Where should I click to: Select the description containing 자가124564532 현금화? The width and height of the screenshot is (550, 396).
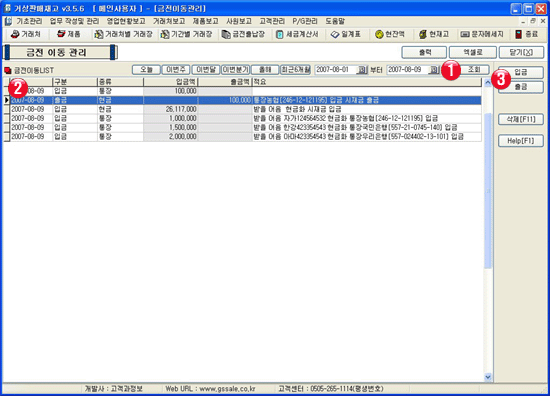(367, 119)
